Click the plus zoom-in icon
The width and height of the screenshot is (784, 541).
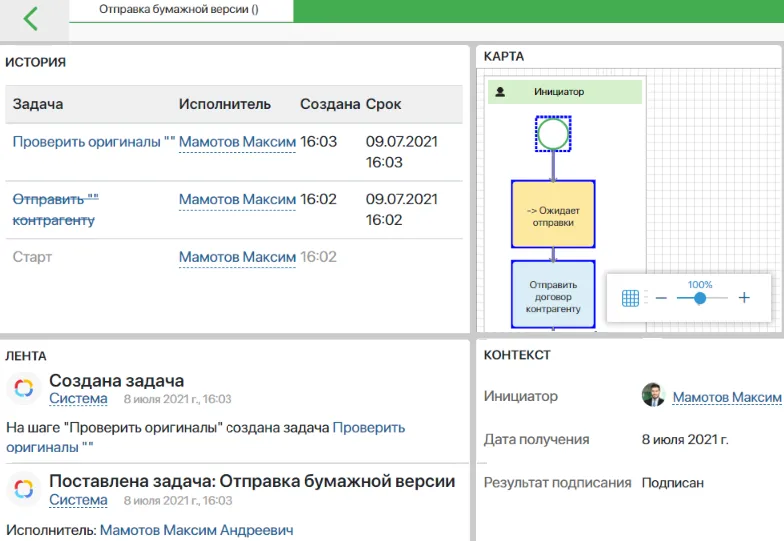(x=744, y=298)
